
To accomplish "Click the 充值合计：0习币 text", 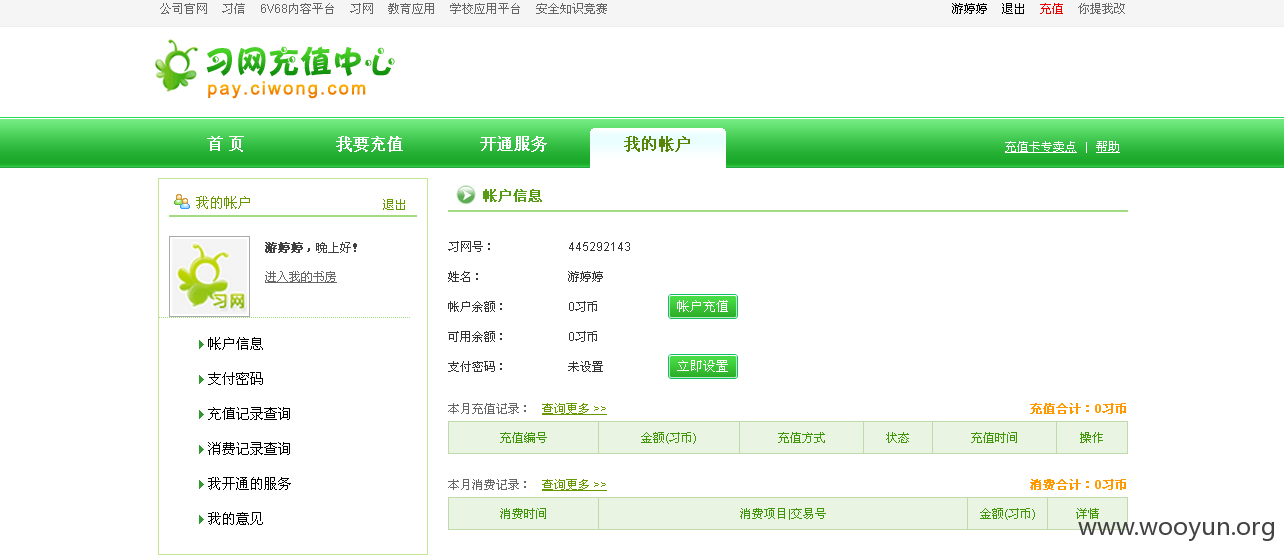I will pos(1078,409).
